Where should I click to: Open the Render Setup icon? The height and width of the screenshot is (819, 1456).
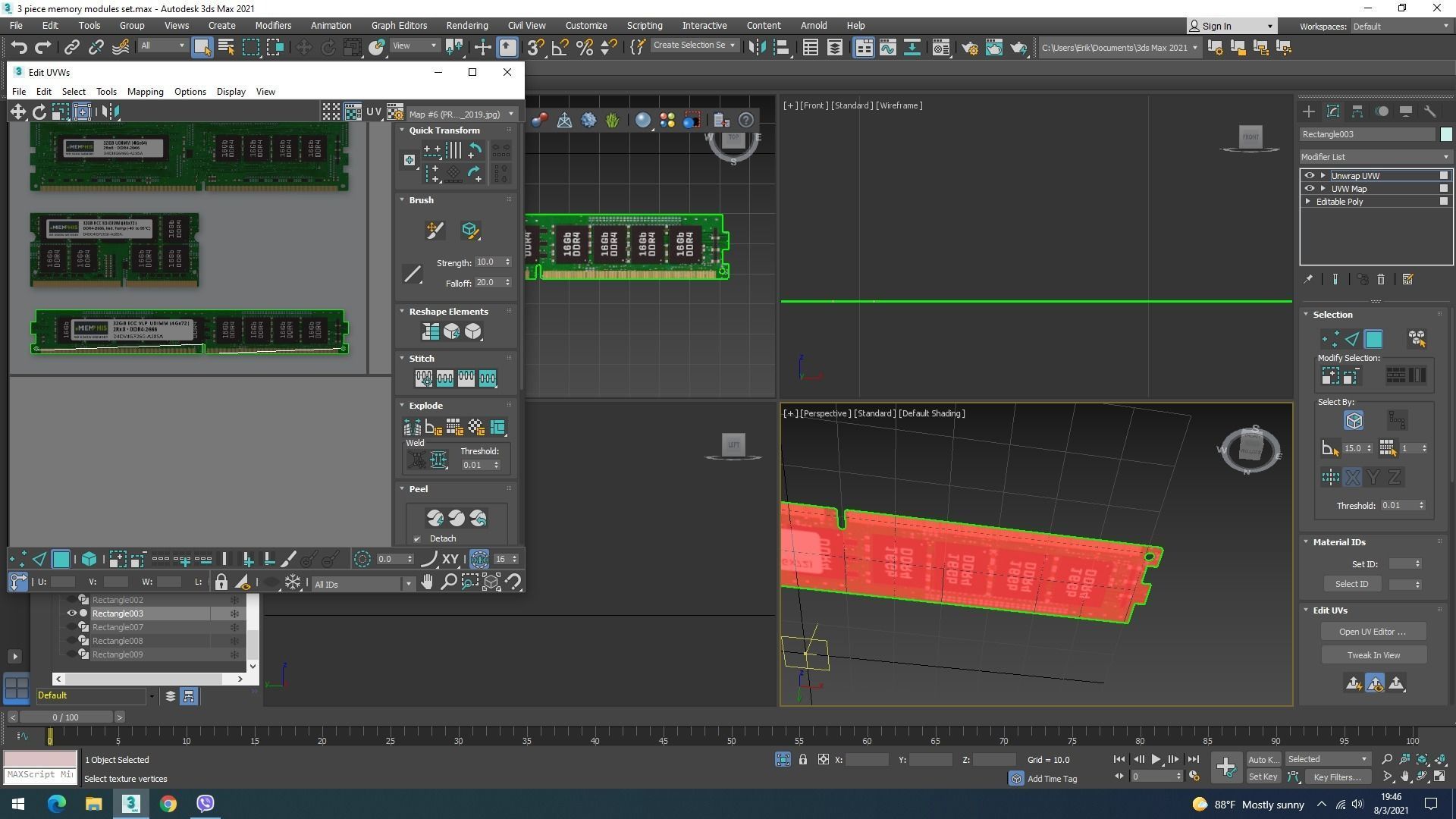970,48
